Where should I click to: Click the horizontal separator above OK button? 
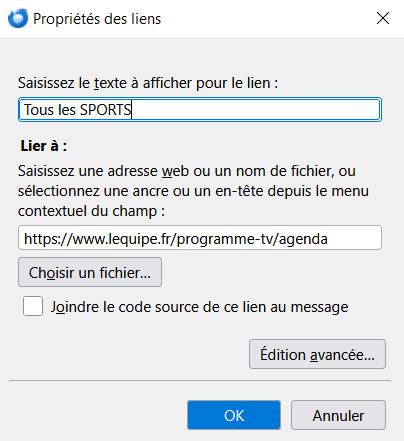tap(200, 380)
